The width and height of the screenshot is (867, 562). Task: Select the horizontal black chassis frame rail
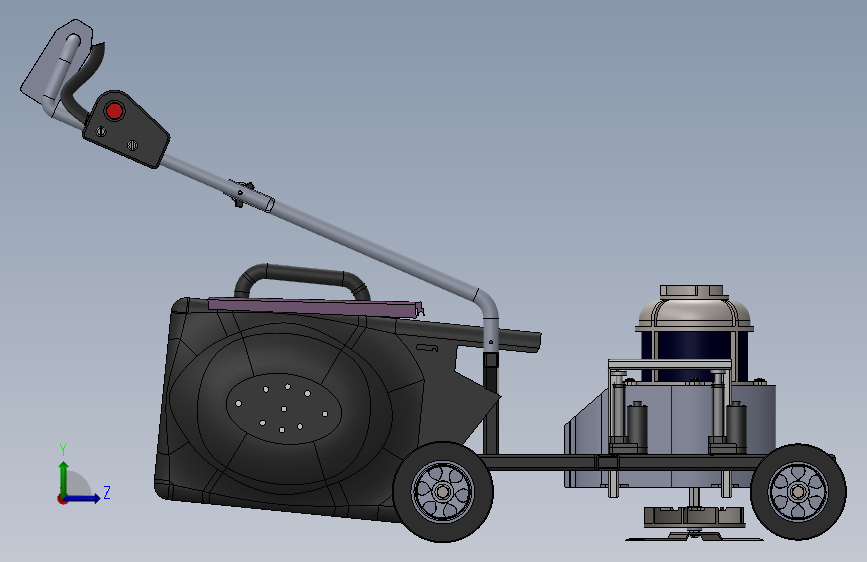(619, 462)
